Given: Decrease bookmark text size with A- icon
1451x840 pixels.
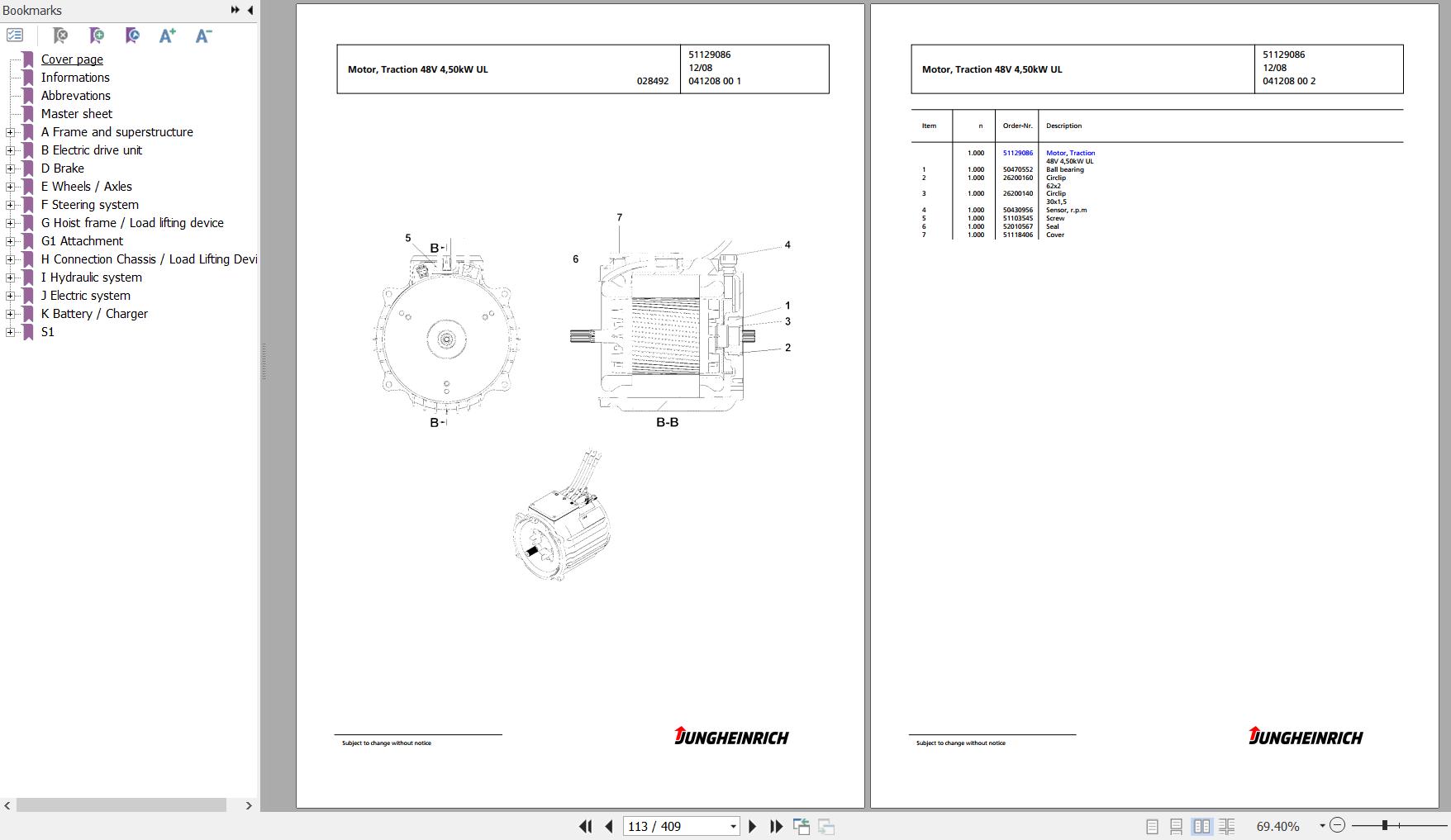Looking at the screenshot, I should coord(204,36).
